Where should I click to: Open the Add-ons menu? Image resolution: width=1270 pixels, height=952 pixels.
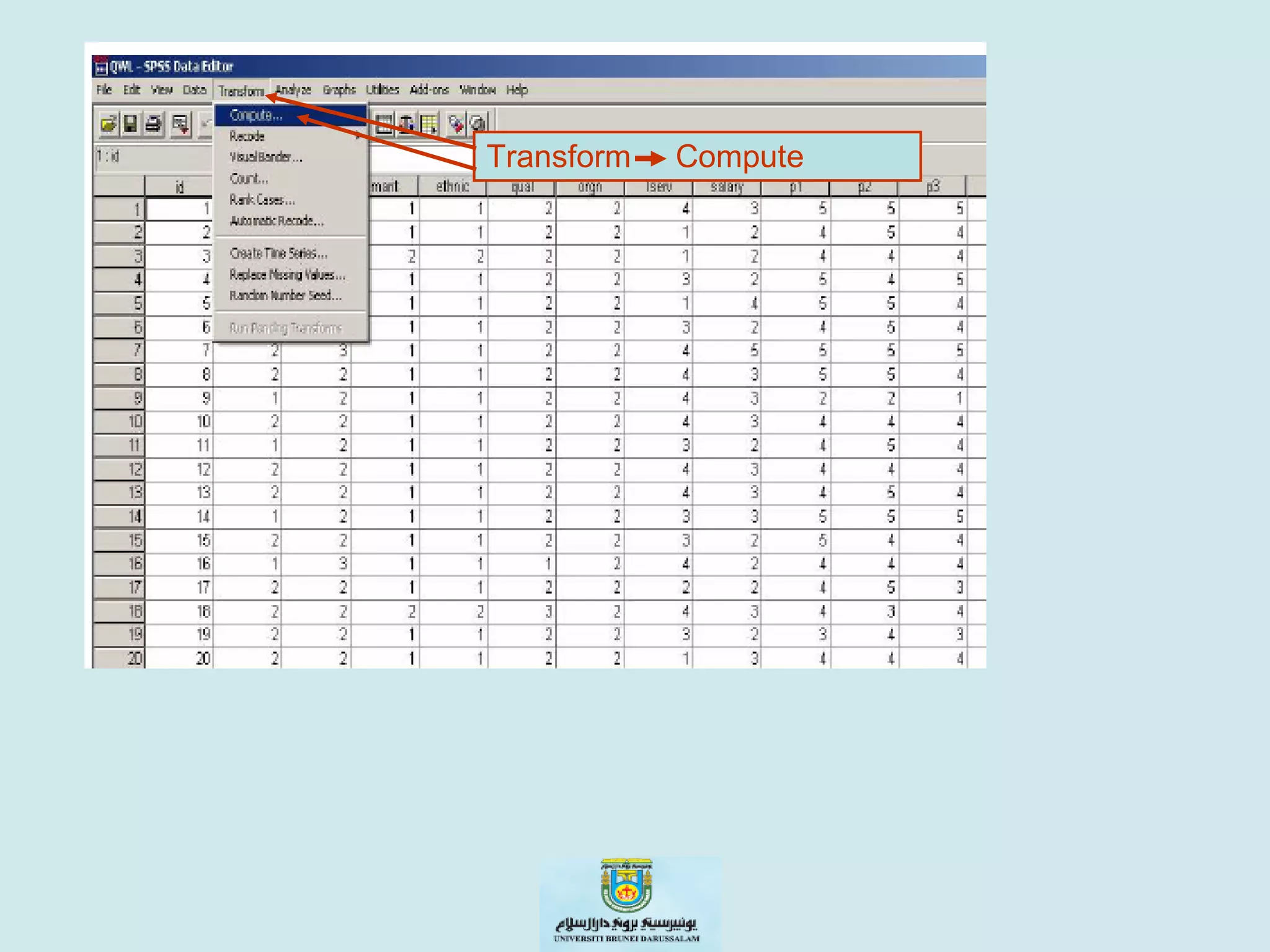[x=429, y=90]
